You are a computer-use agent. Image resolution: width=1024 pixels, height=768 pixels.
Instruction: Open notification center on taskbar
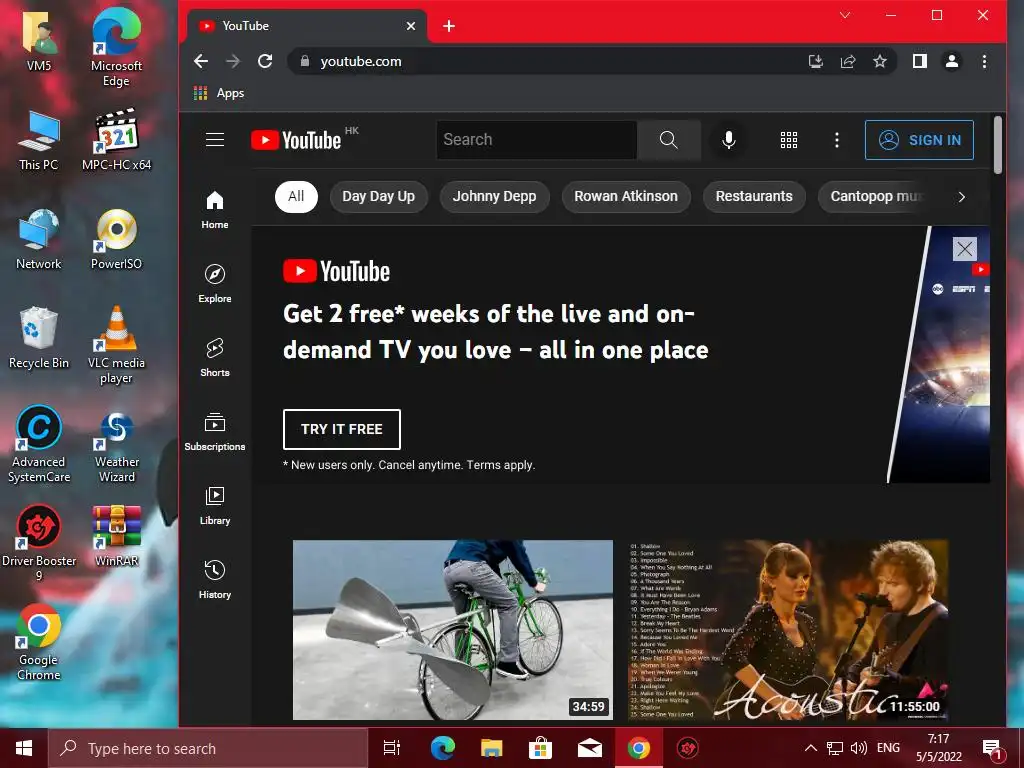tap(992, 748)
